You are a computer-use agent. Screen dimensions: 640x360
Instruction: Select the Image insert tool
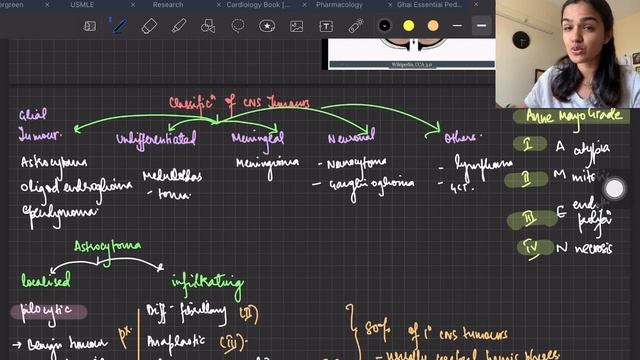296,26
